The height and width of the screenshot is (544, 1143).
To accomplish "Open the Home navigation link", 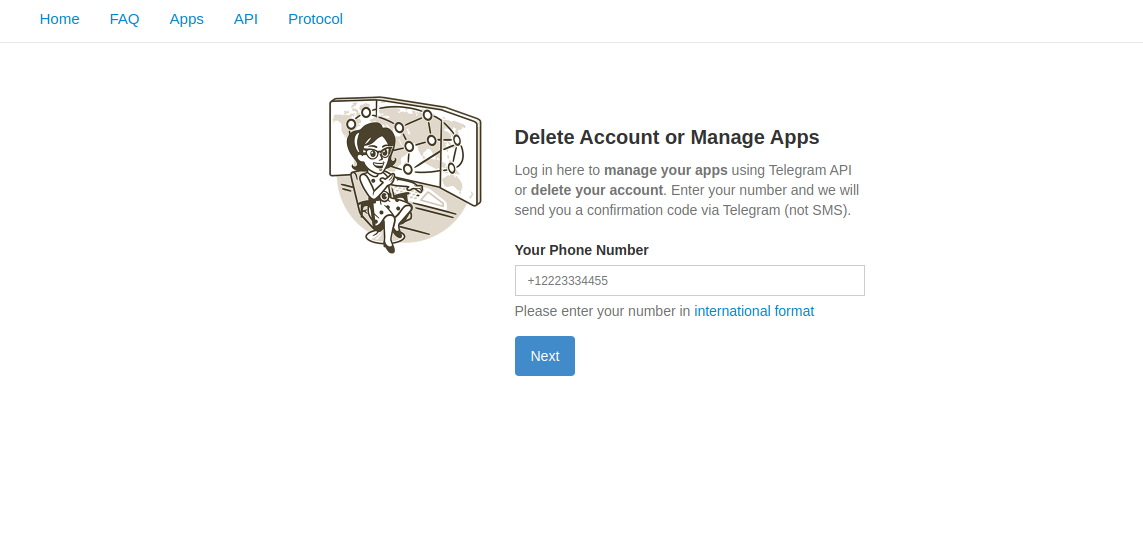I will coord(60,19).
